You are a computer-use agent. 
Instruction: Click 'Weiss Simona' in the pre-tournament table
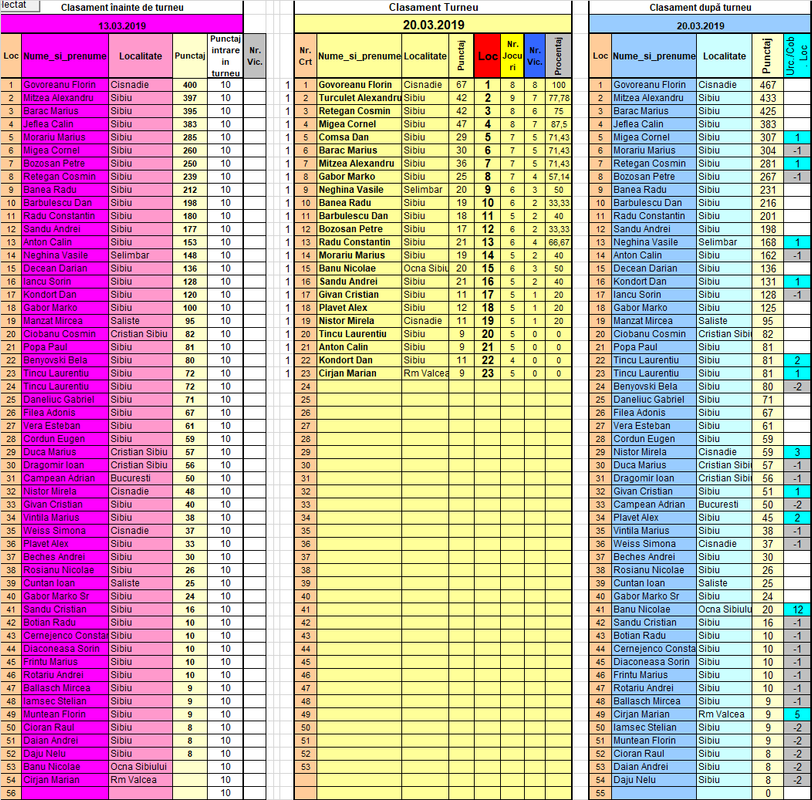click(x=65, y=531)
